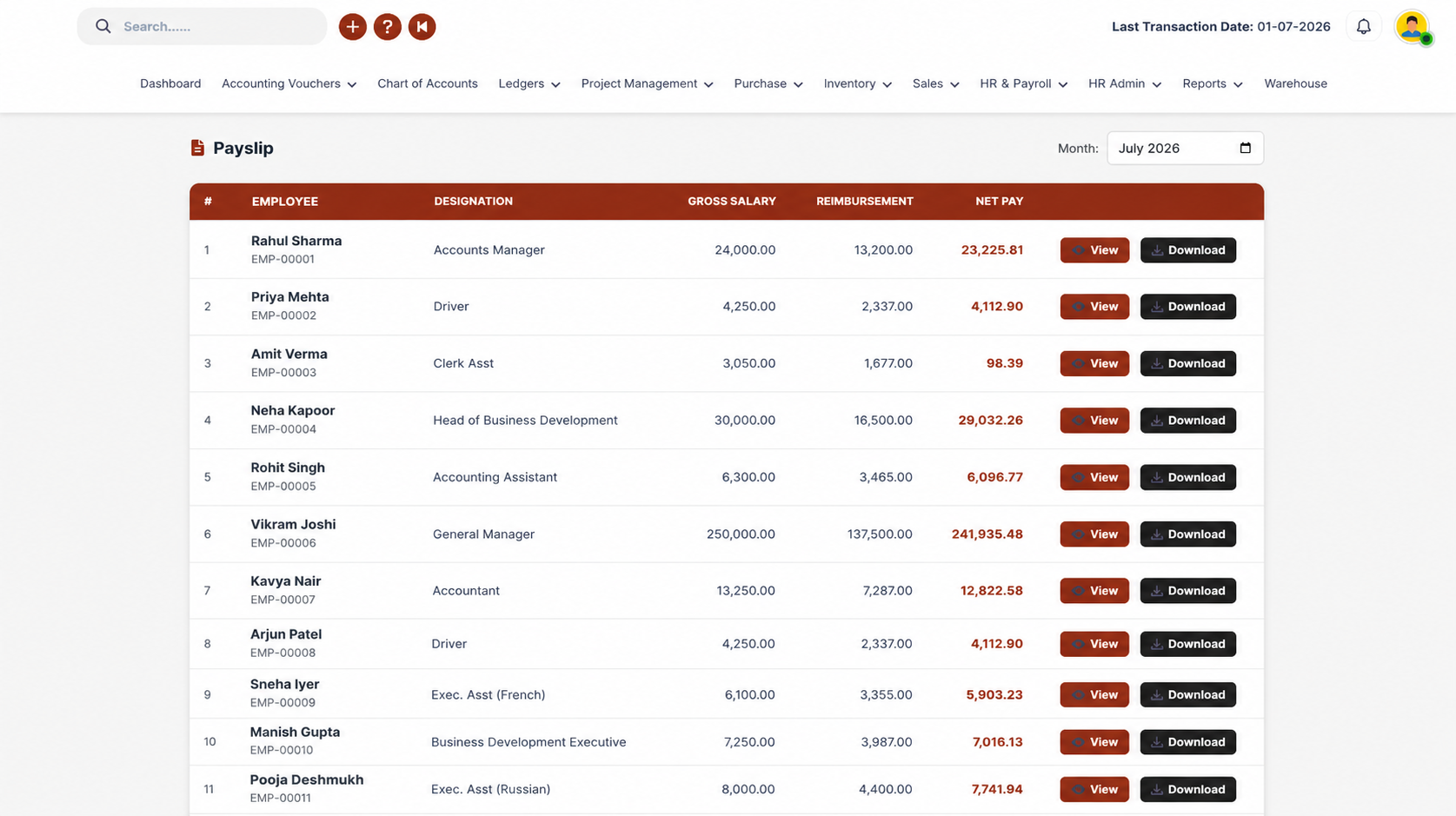Open the help question mark icon
This screenshot has width=1456, height=816.
tap(387, 27)
